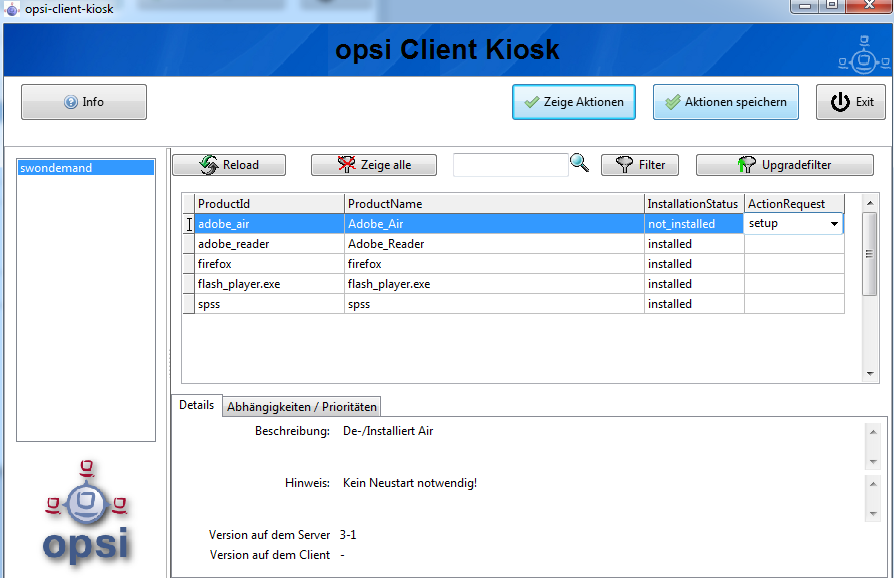Activate the Upgradefilter button

(x=785, y=165)
